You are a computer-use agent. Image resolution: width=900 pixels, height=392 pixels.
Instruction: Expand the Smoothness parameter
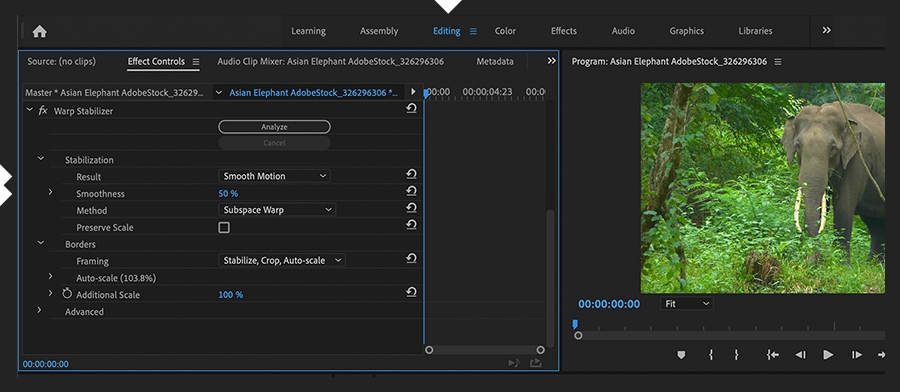click(51, 192)
